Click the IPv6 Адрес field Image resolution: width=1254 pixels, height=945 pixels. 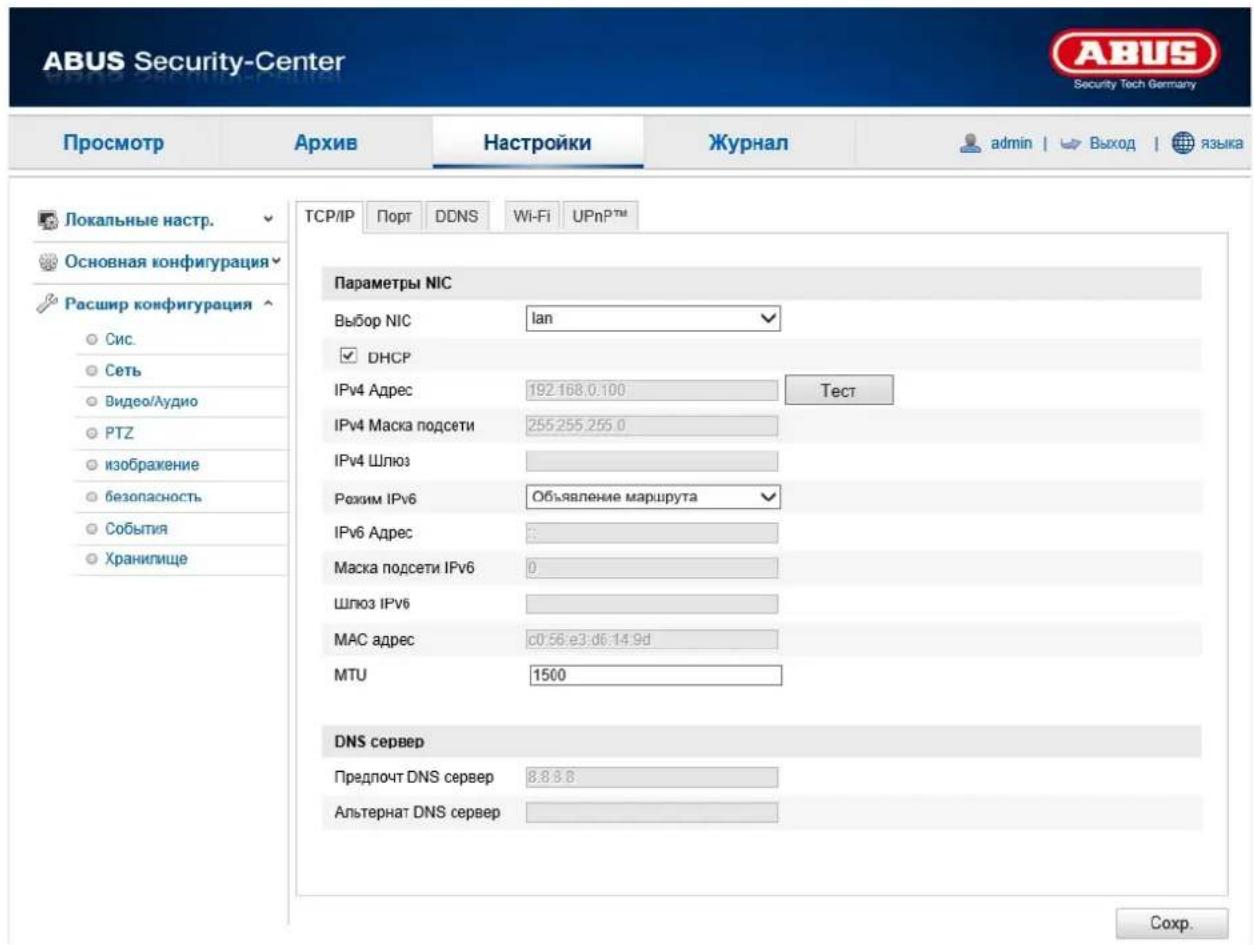[x=652, y=533]
